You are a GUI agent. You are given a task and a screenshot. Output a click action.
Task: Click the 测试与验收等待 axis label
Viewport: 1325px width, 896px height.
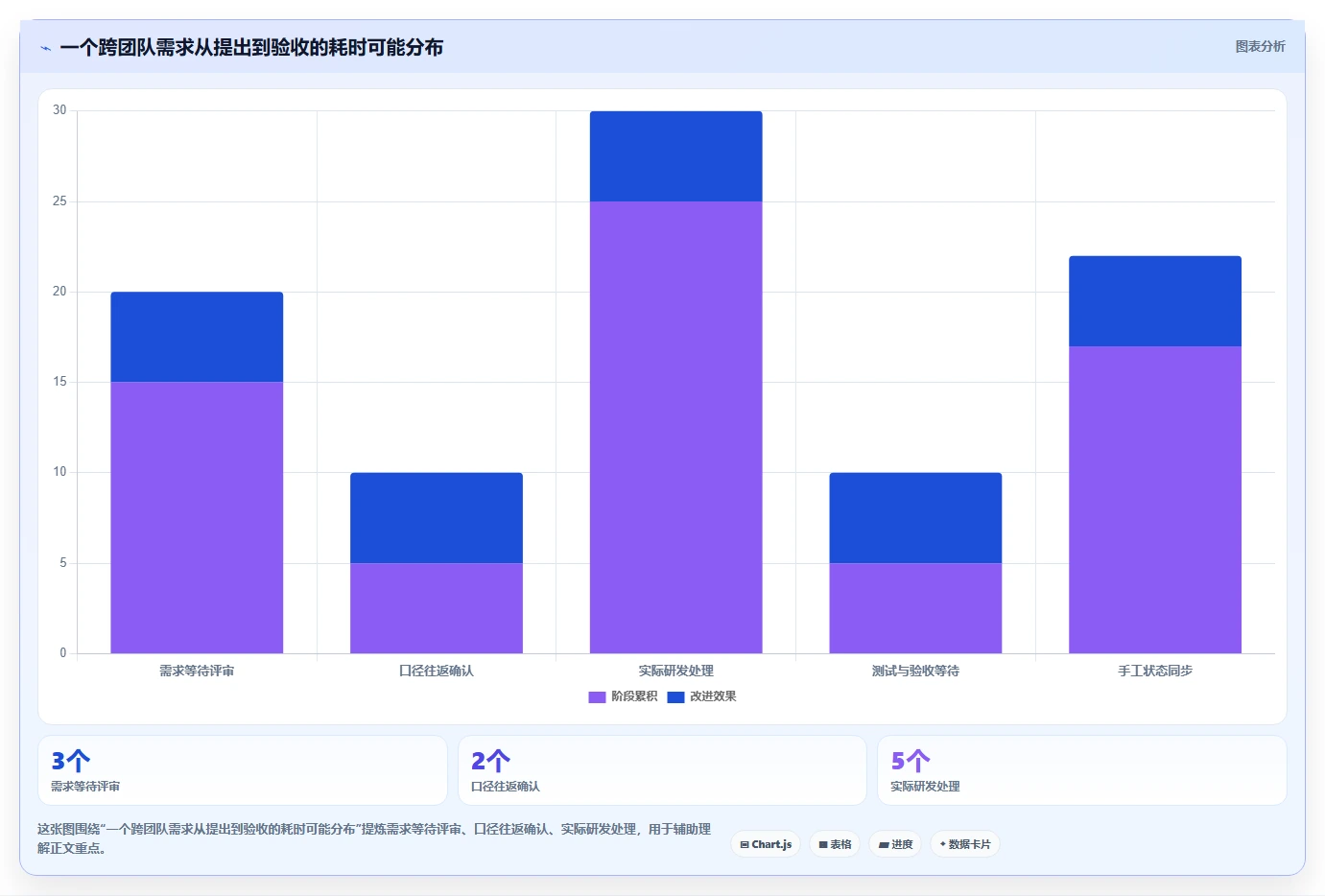915,671
